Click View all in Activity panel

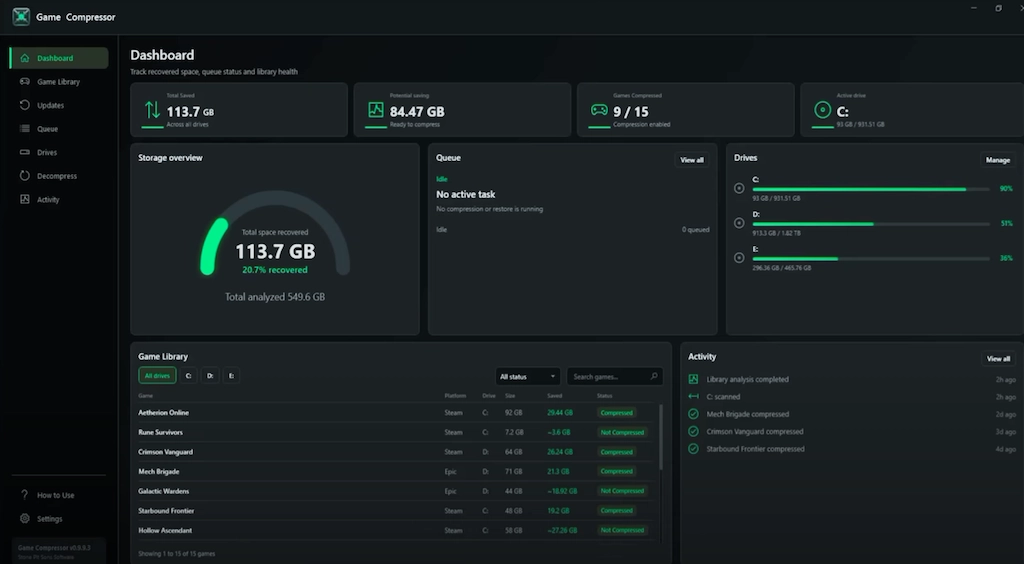point(998,358)
